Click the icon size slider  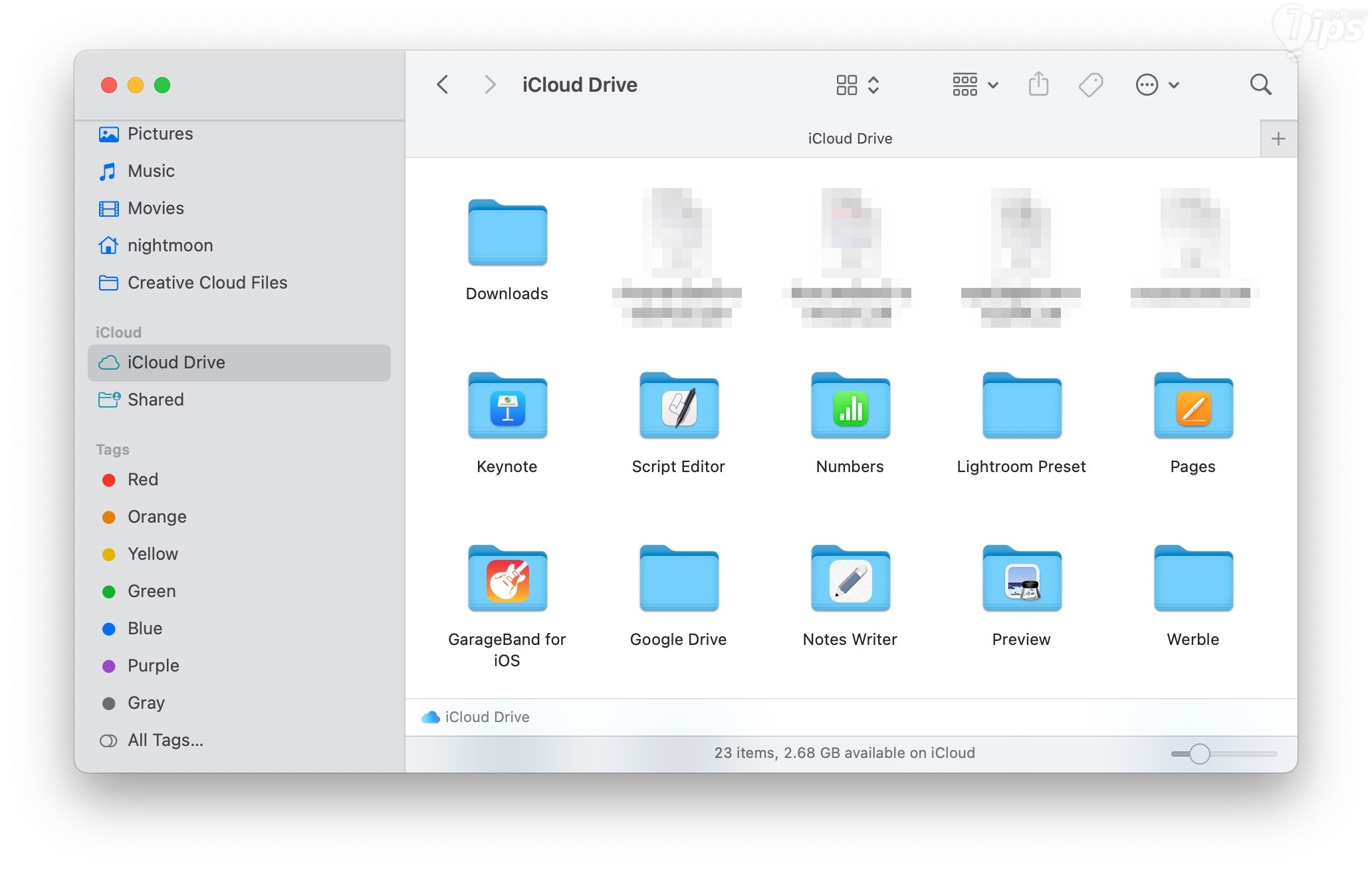pyautogui.click(x=1199, y=753)
